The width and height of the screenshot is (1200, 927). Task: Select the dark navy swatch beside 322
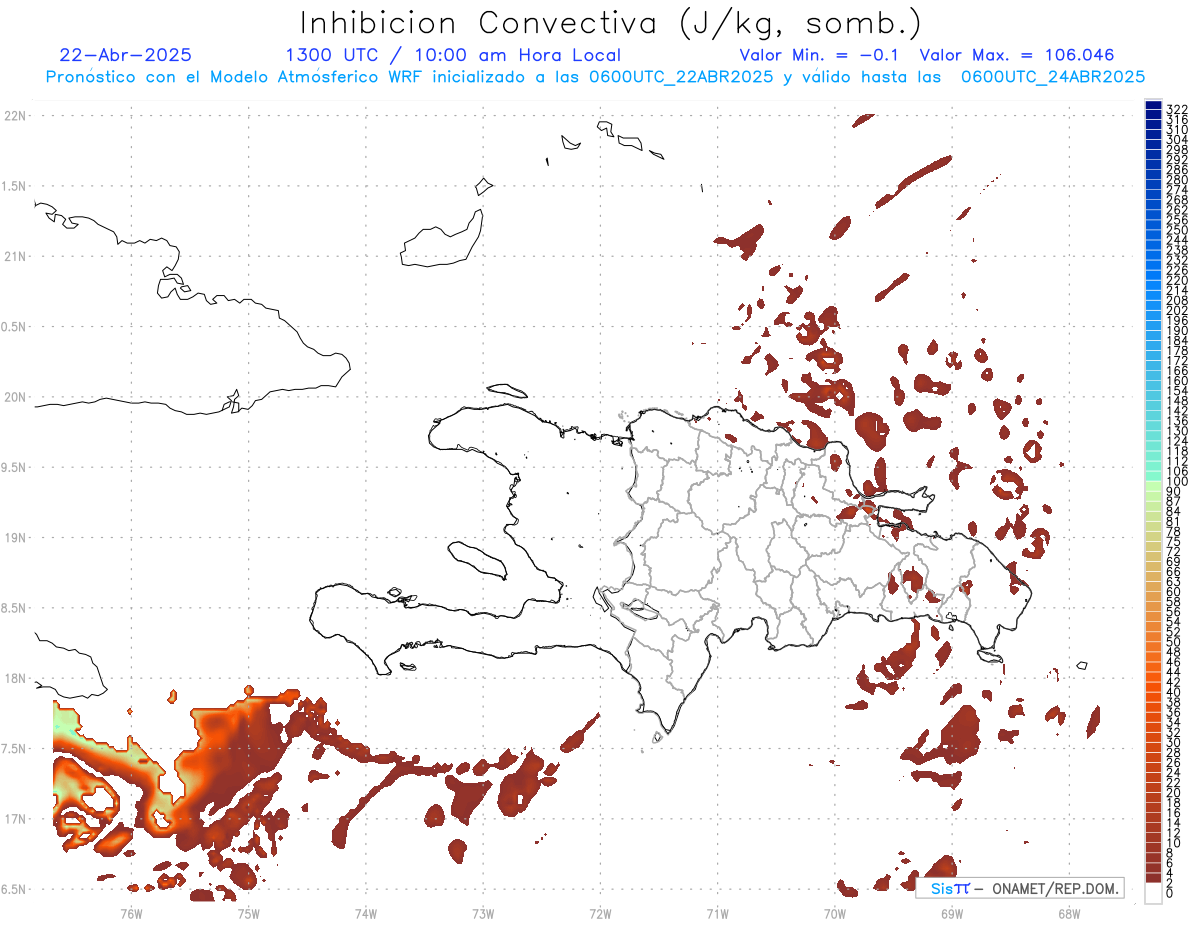[x=1153, y=105]
